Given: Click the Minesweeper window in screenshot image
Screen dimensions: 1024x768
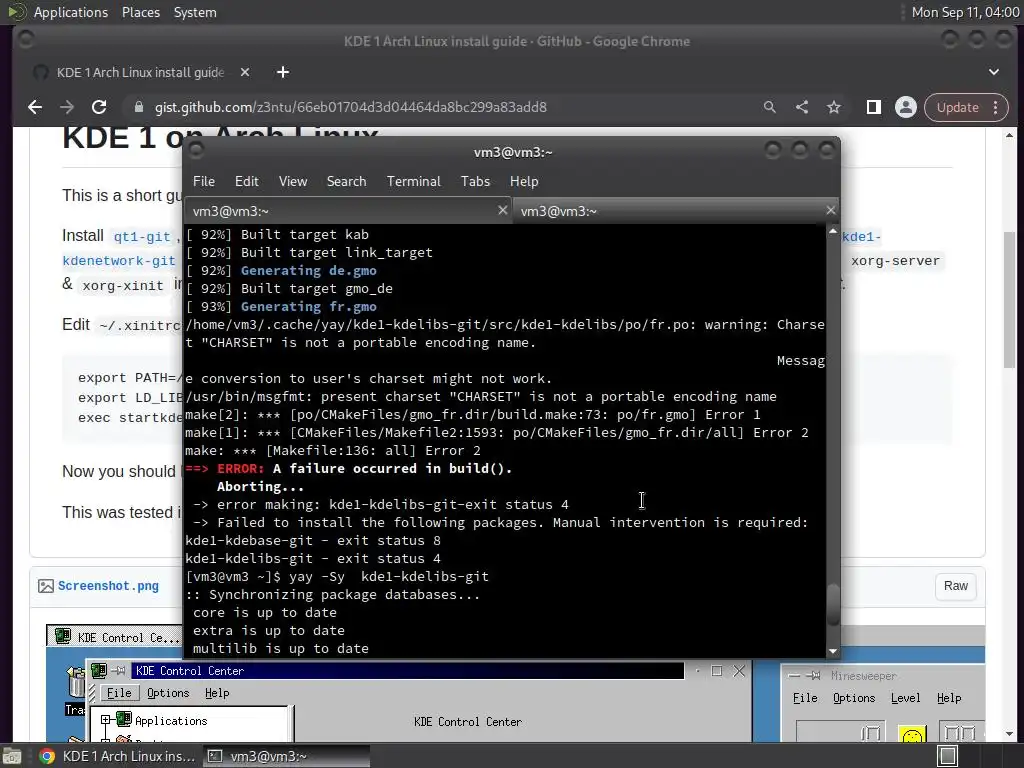Looking at the screenshot, I should 882,703.
